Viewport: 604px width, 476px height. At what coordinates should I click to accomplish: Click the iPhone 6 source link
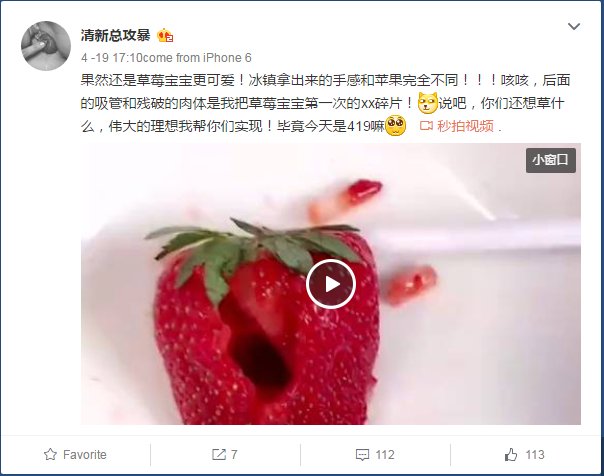pyautogui.click(x=227, y=58)
